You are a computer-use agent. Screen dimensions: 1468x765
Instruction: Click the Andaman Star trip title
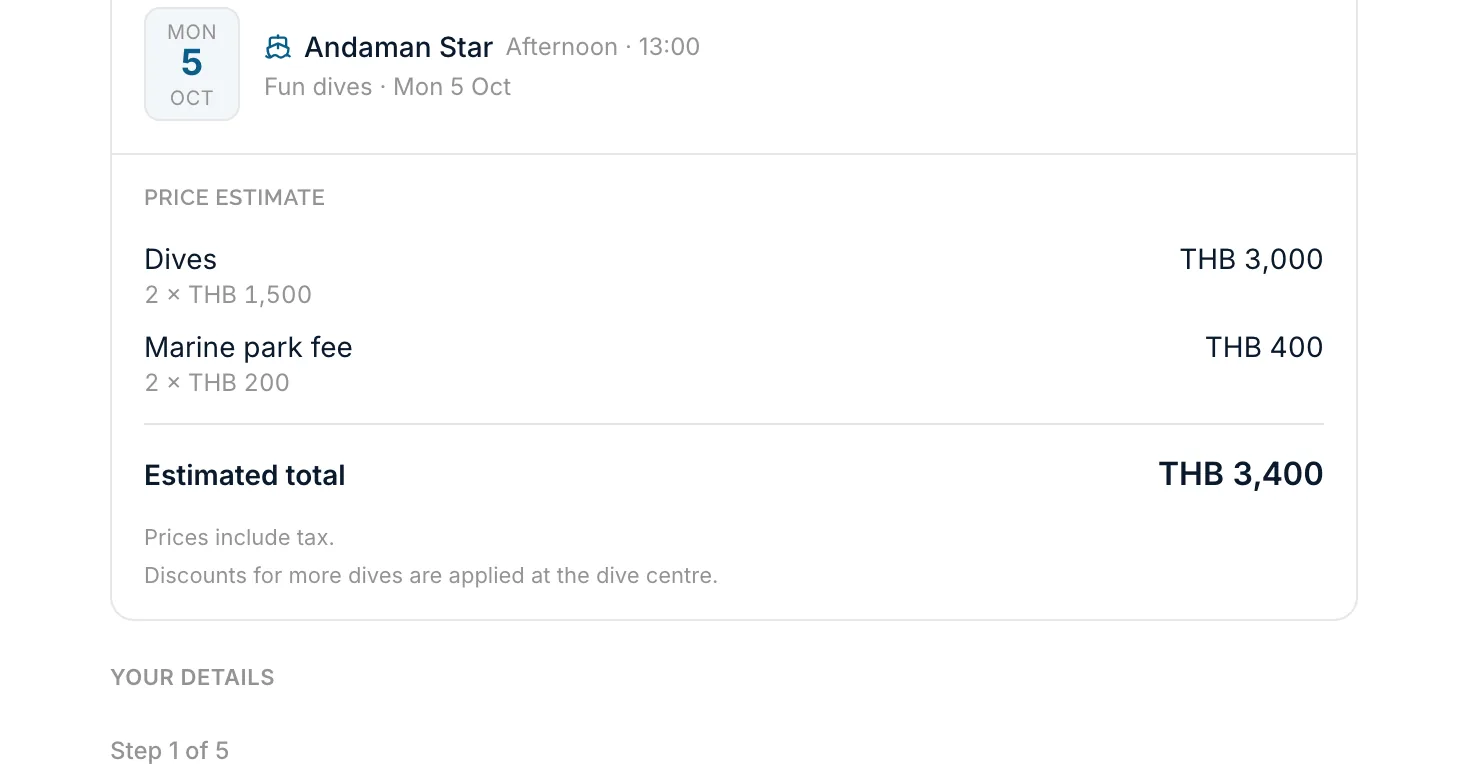(398, 47)
